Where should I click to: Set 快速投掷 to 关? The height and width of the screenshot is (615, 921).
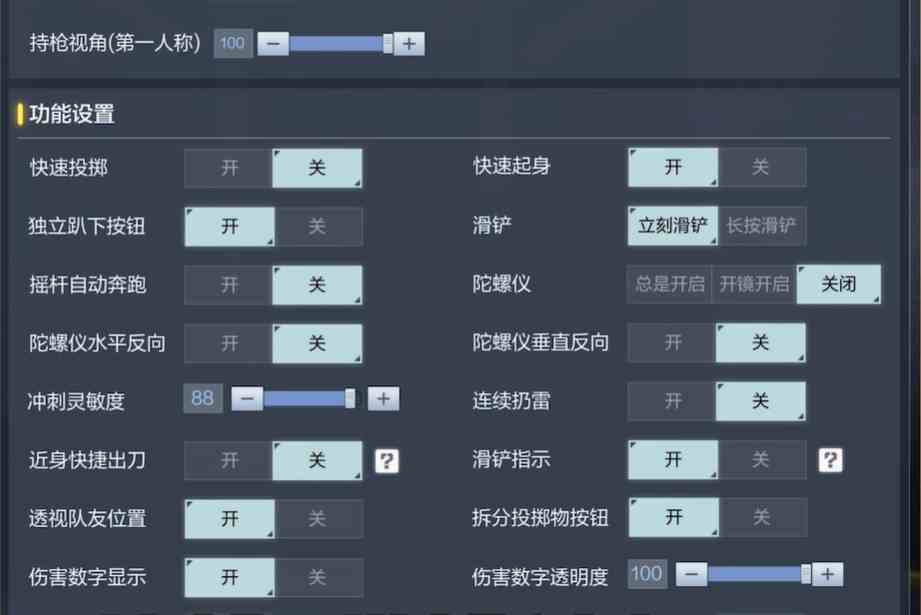317,168
